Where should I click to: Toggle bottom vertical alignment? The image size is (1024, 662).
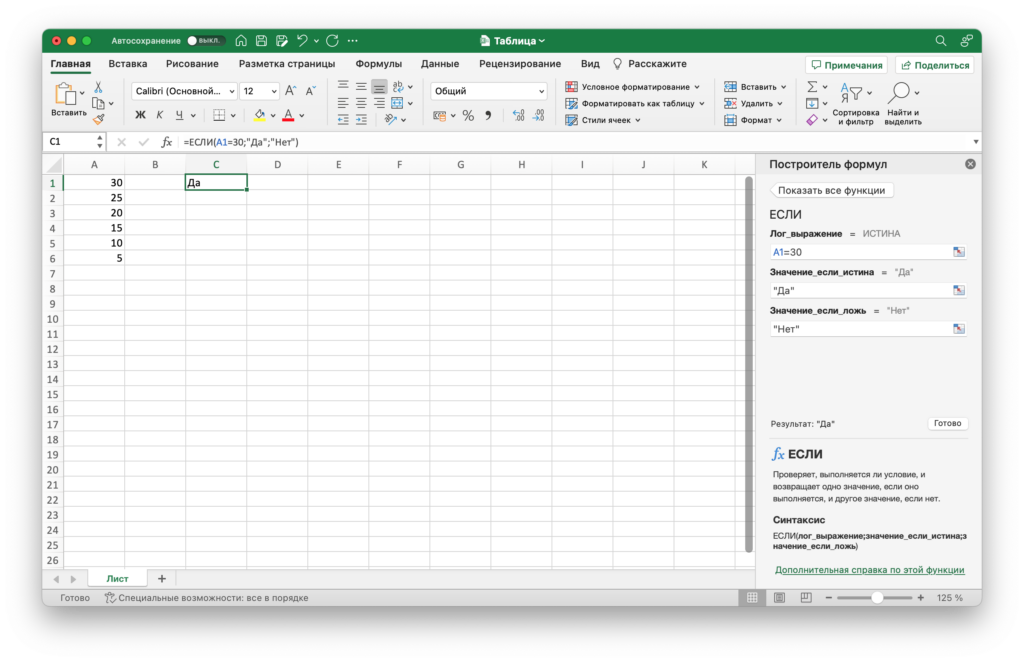(379, 86)
